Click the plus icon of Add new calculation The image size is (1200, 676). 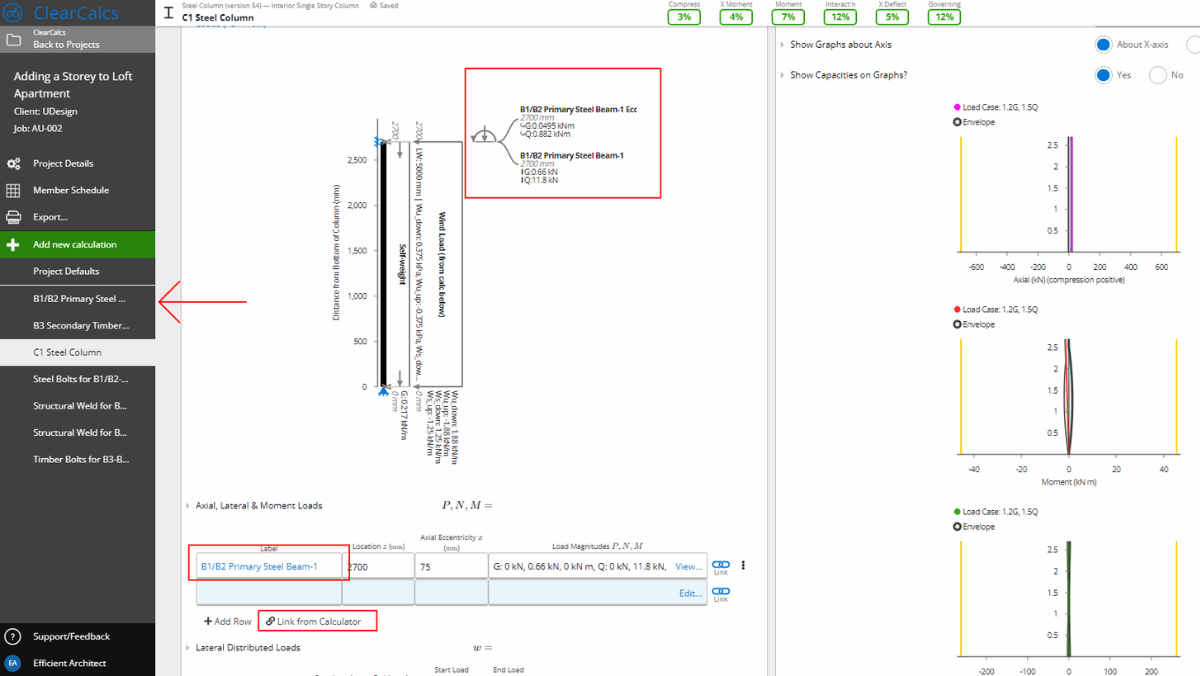[x=13, y=244]
